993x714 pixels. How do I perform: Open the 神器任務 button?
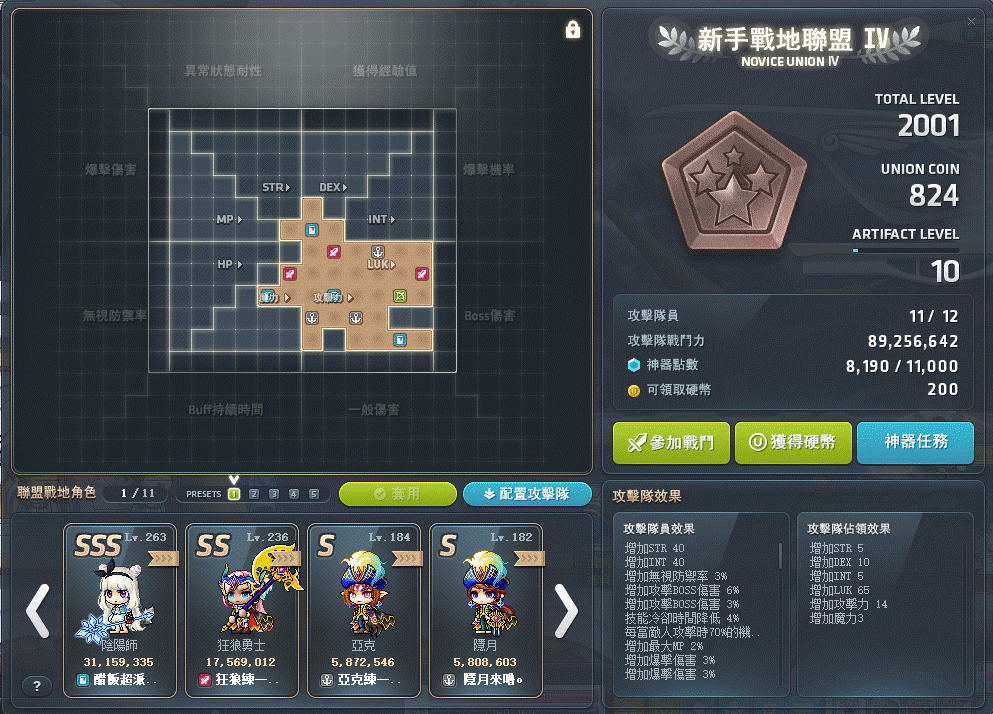click(915, 442)
